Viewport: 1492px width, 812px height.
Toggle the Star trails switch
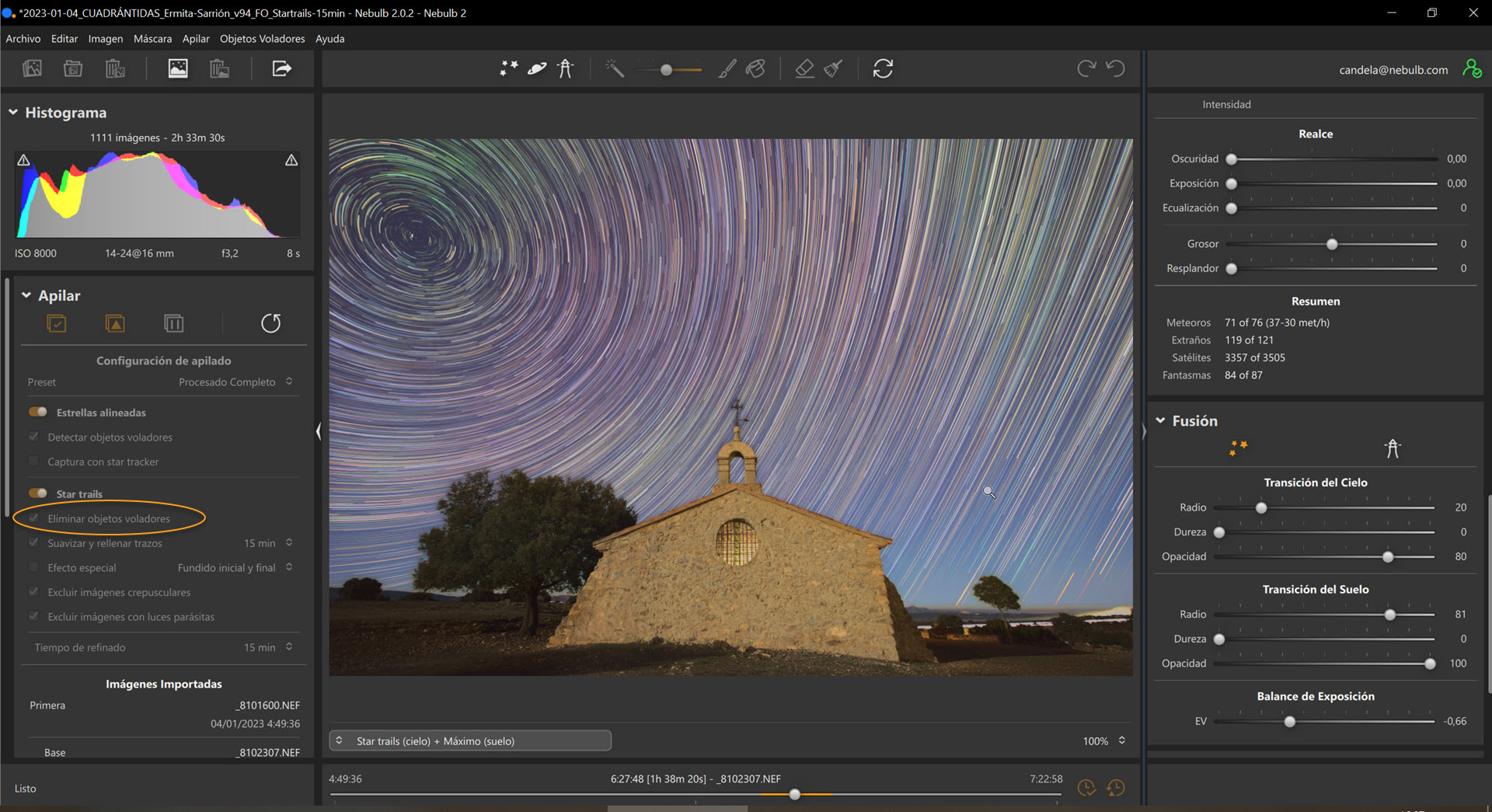(37, 493)
